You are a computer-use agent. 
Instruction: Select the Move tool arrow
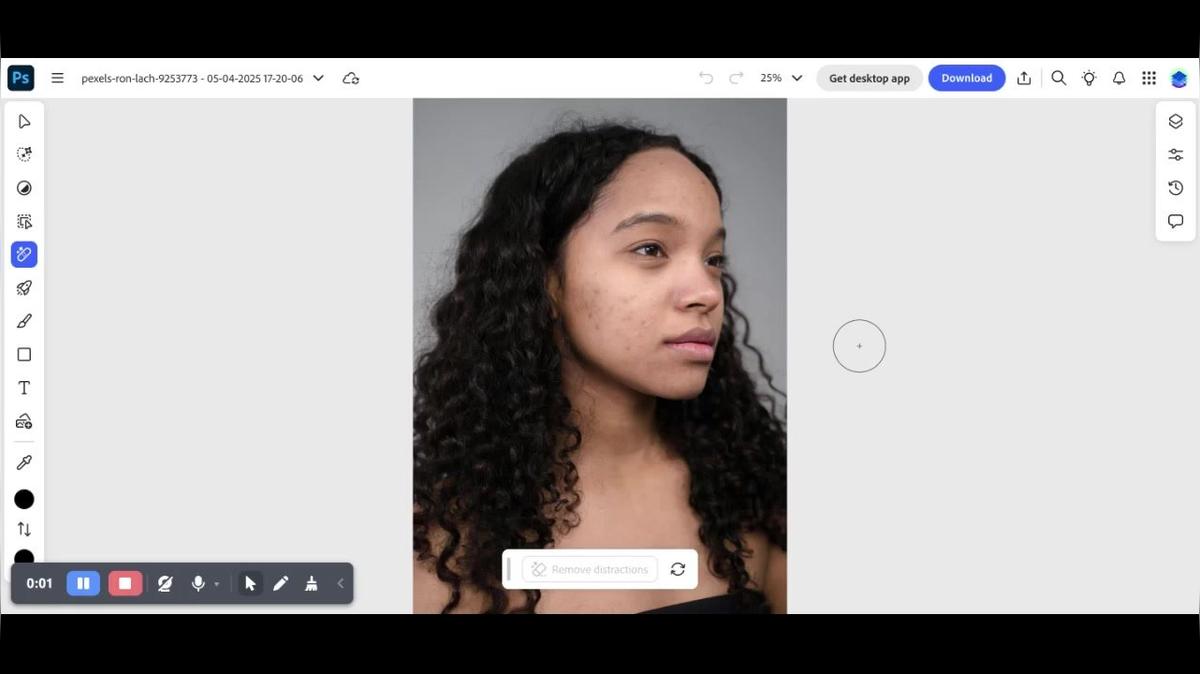coord(24,121)
